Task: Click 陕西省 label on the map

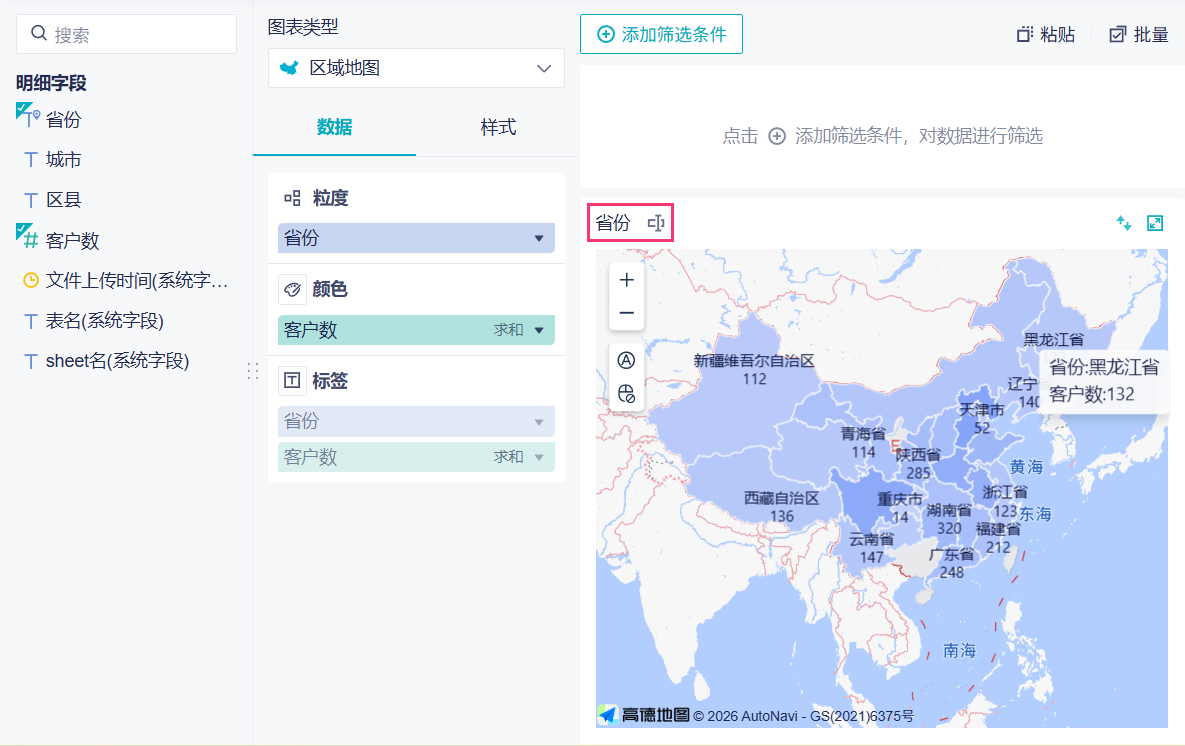Action: click(918, 455)
